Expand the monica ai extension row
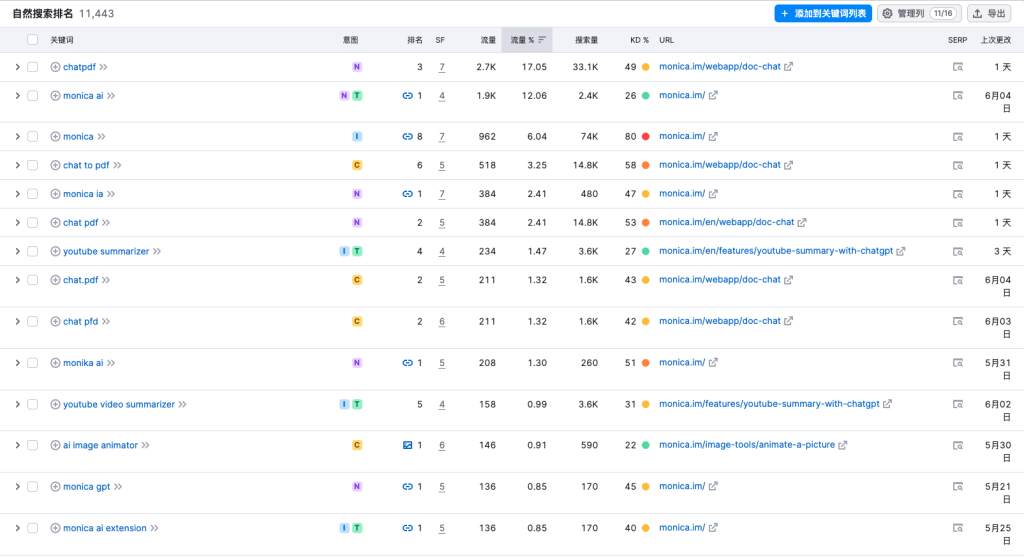 18,528
